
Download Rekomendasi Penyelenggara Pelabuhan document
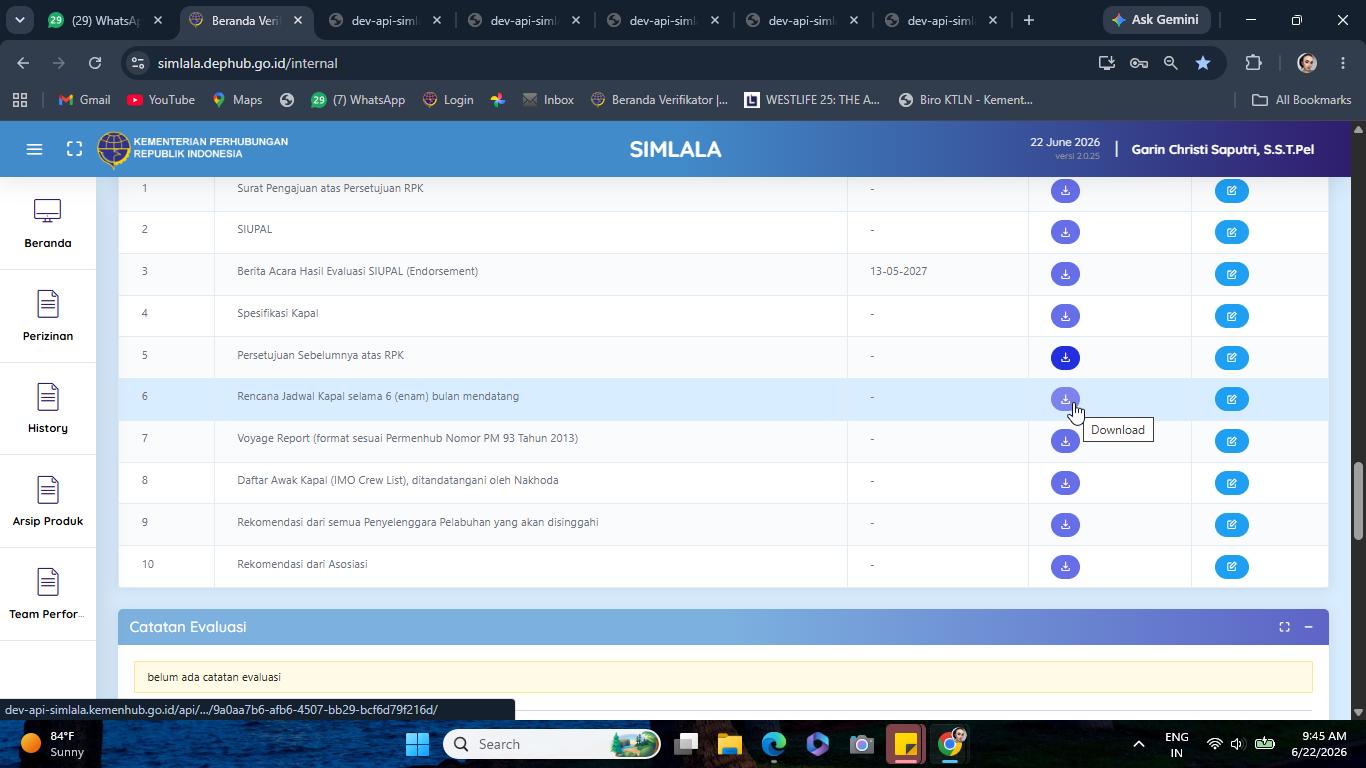point(1065,525)
